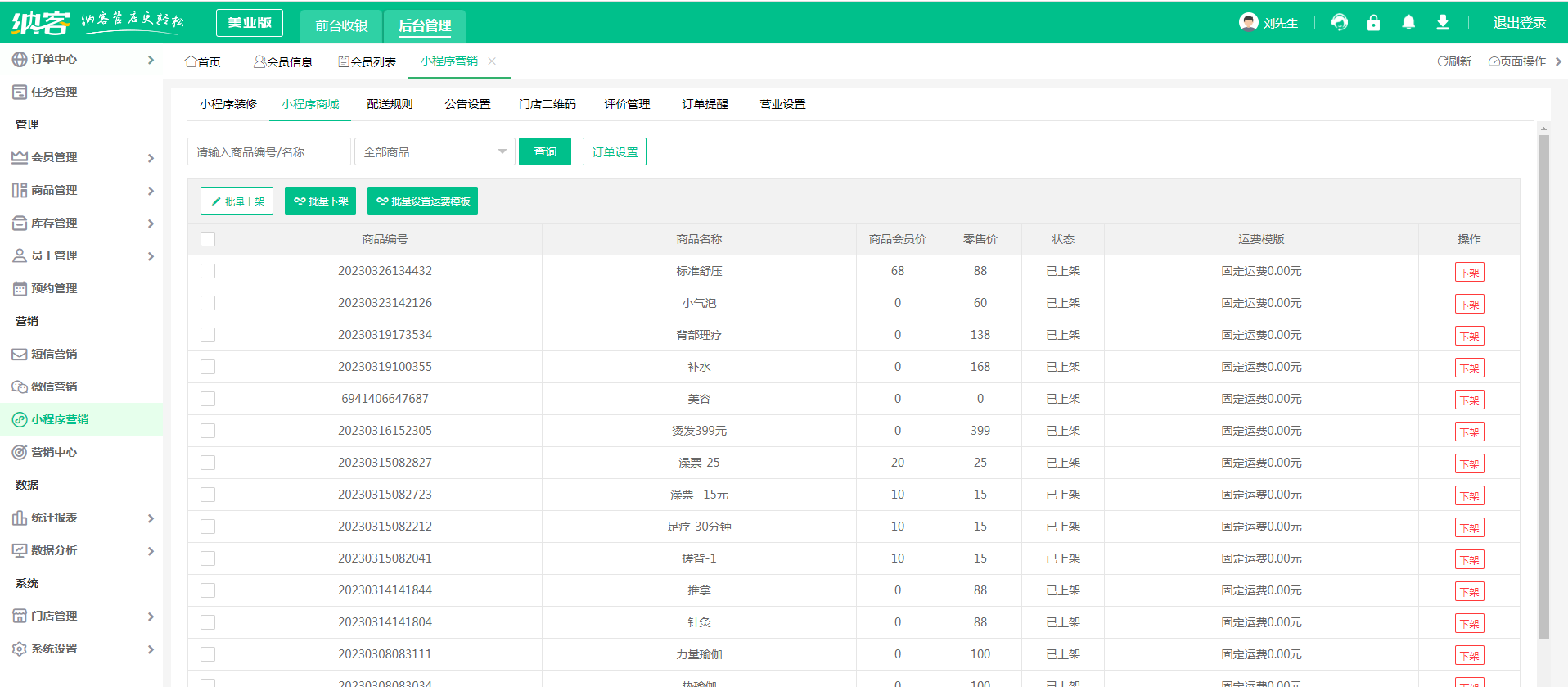Click the 数据分析 monitor icon
1568x687 pixels.
(x=20, y=550)
